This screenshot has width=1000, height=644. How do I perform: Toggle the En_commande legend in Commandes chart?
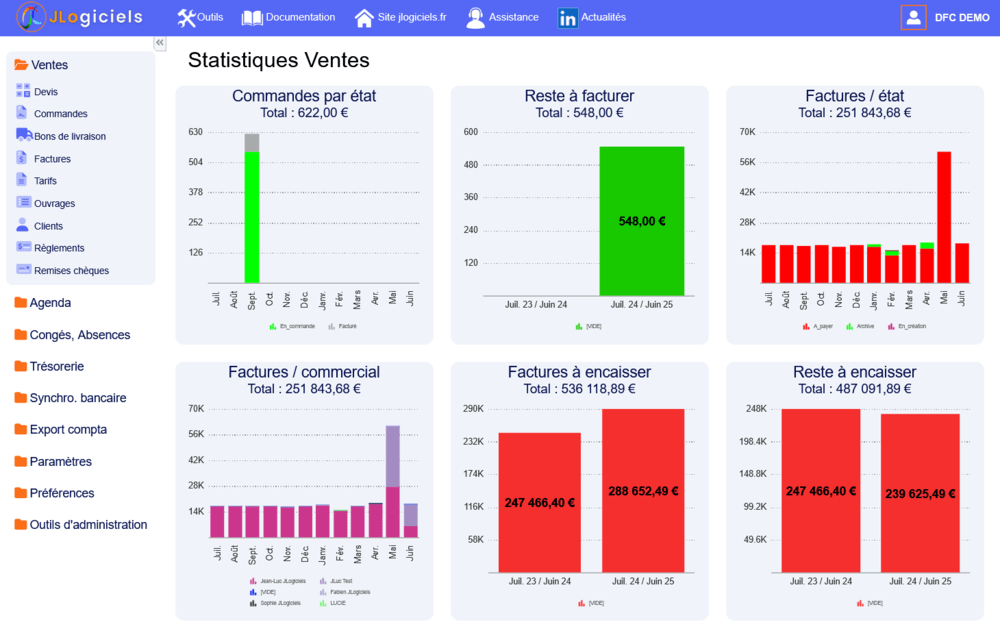[292, 326]
